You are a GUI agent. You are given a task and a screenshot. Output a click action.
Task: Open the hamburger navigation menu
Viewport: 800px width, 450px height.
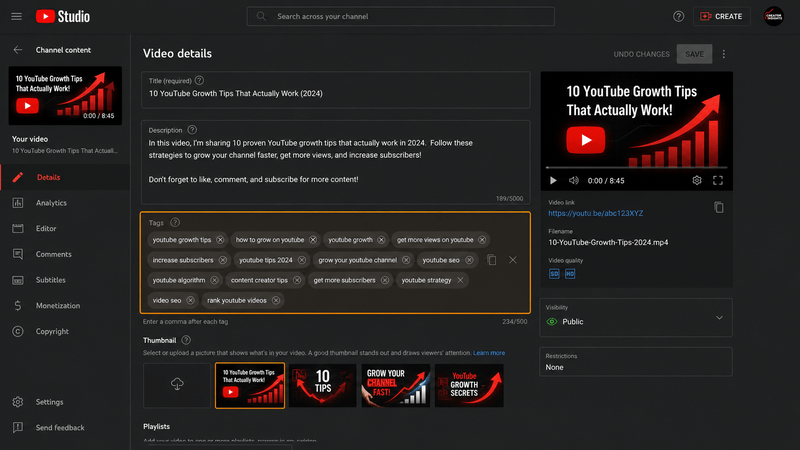click(x=16, y=16)
